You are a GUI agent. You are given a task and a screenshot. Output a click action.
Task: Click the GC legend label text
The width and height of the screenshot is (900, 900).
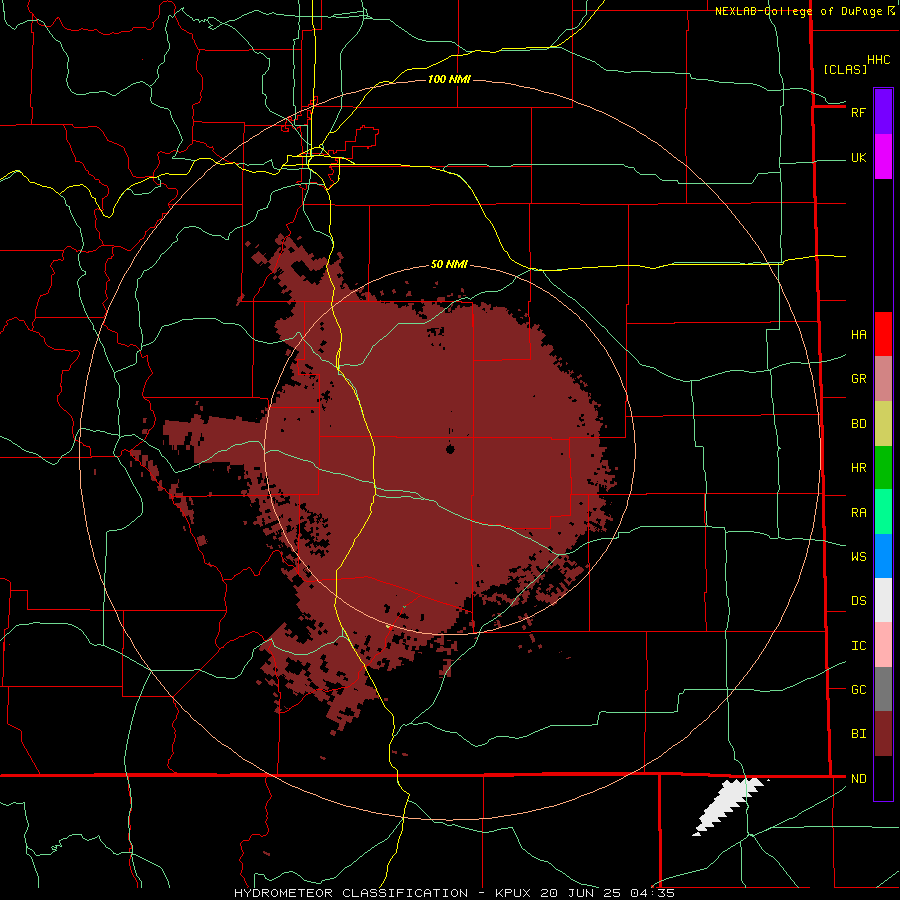click(858, 690)
